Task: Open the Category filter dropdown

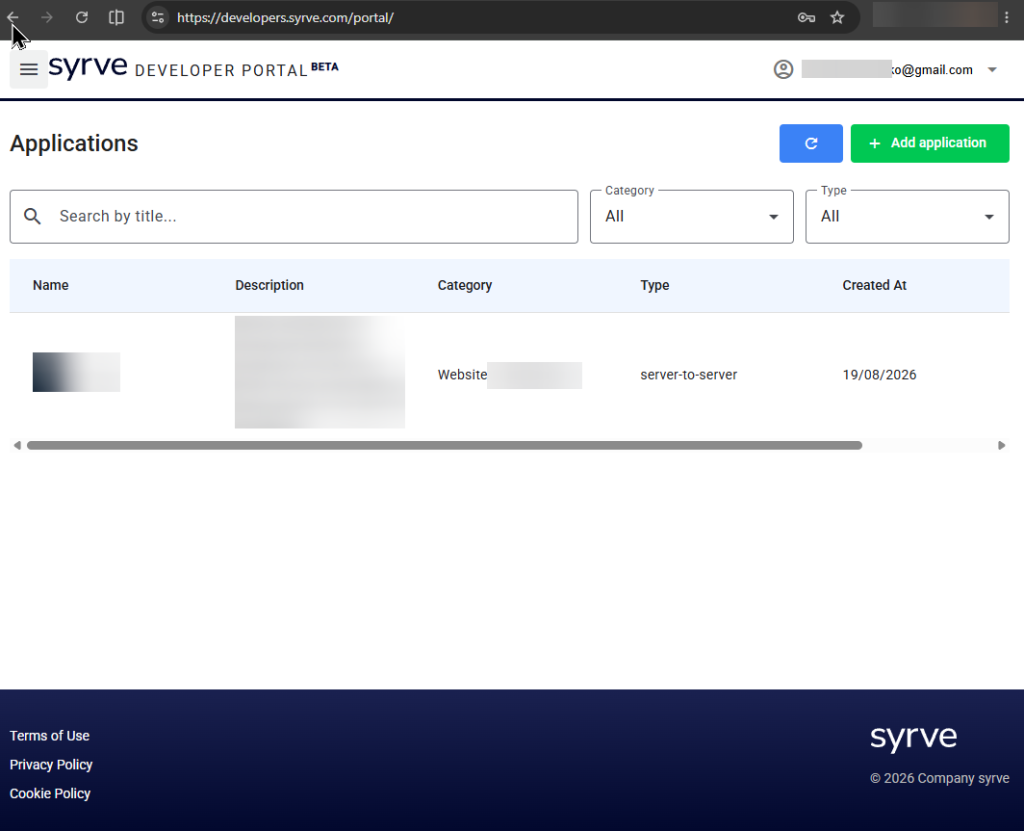Action: click(x=692, y=217)
